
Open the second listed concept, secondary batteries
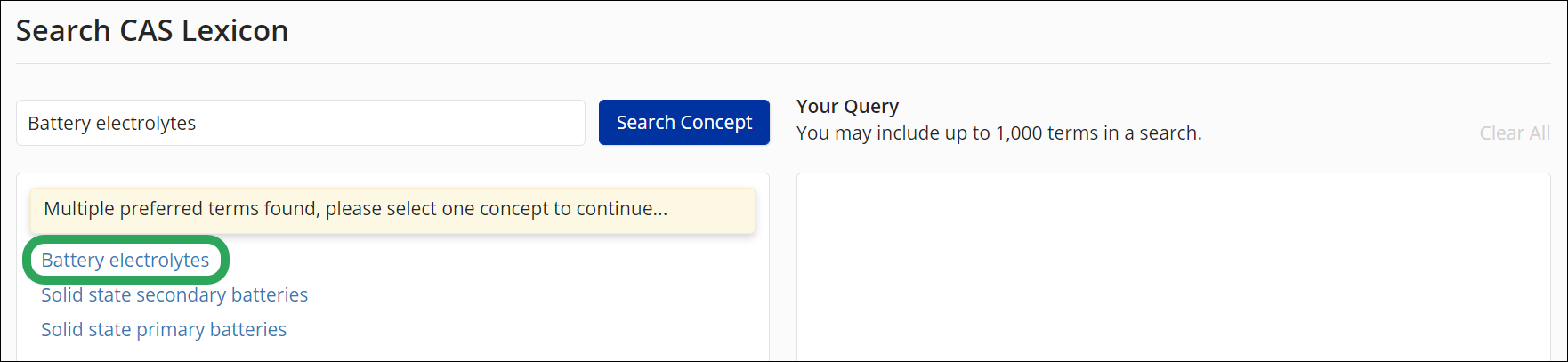pyautogui.click(x=174, y=294)
